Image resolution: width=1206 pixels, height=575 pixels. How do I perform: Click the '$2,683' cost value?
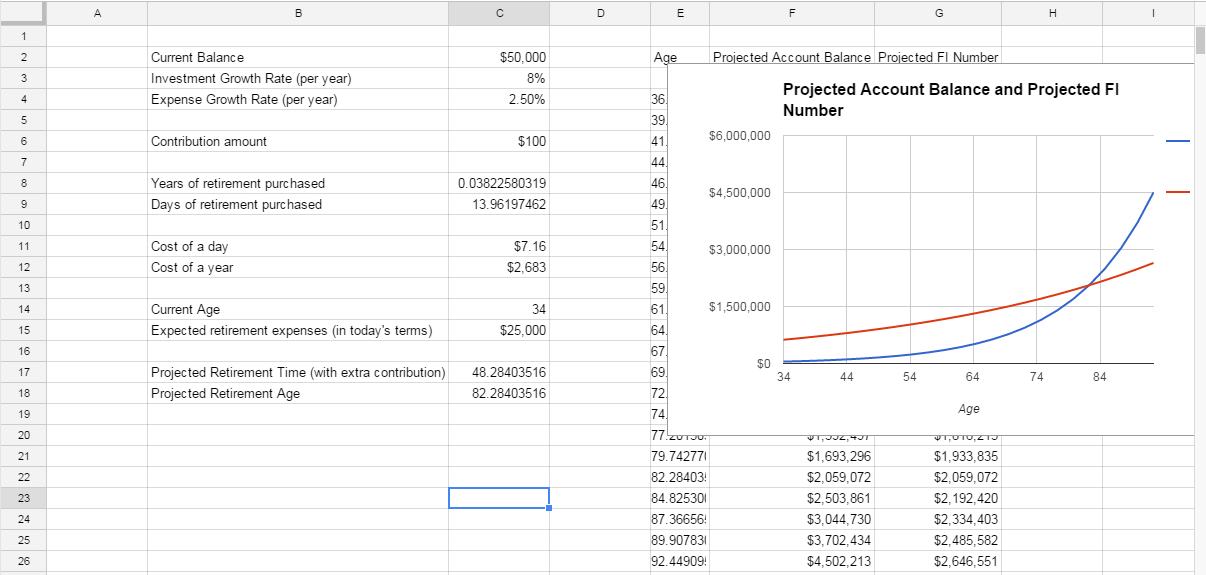pos(499,267)
